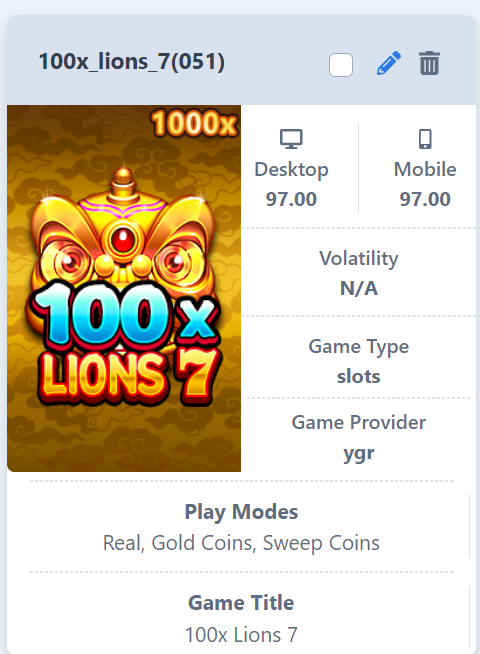Click the Desktop 97.00 value
The image size is (480, 654).
(291, 199)
